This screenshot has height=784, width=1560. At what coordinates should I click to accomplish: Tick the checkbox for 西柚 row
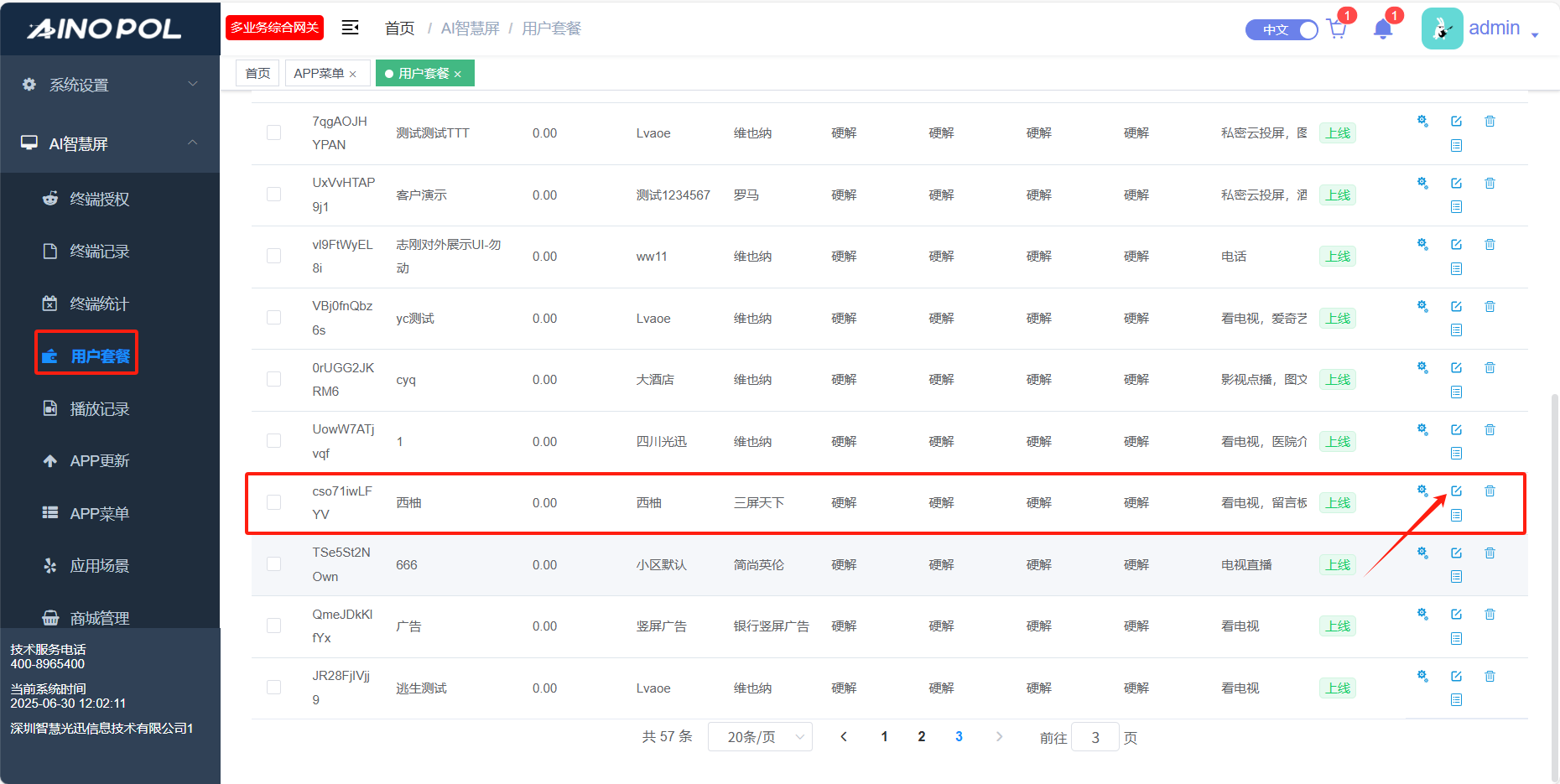273,503
